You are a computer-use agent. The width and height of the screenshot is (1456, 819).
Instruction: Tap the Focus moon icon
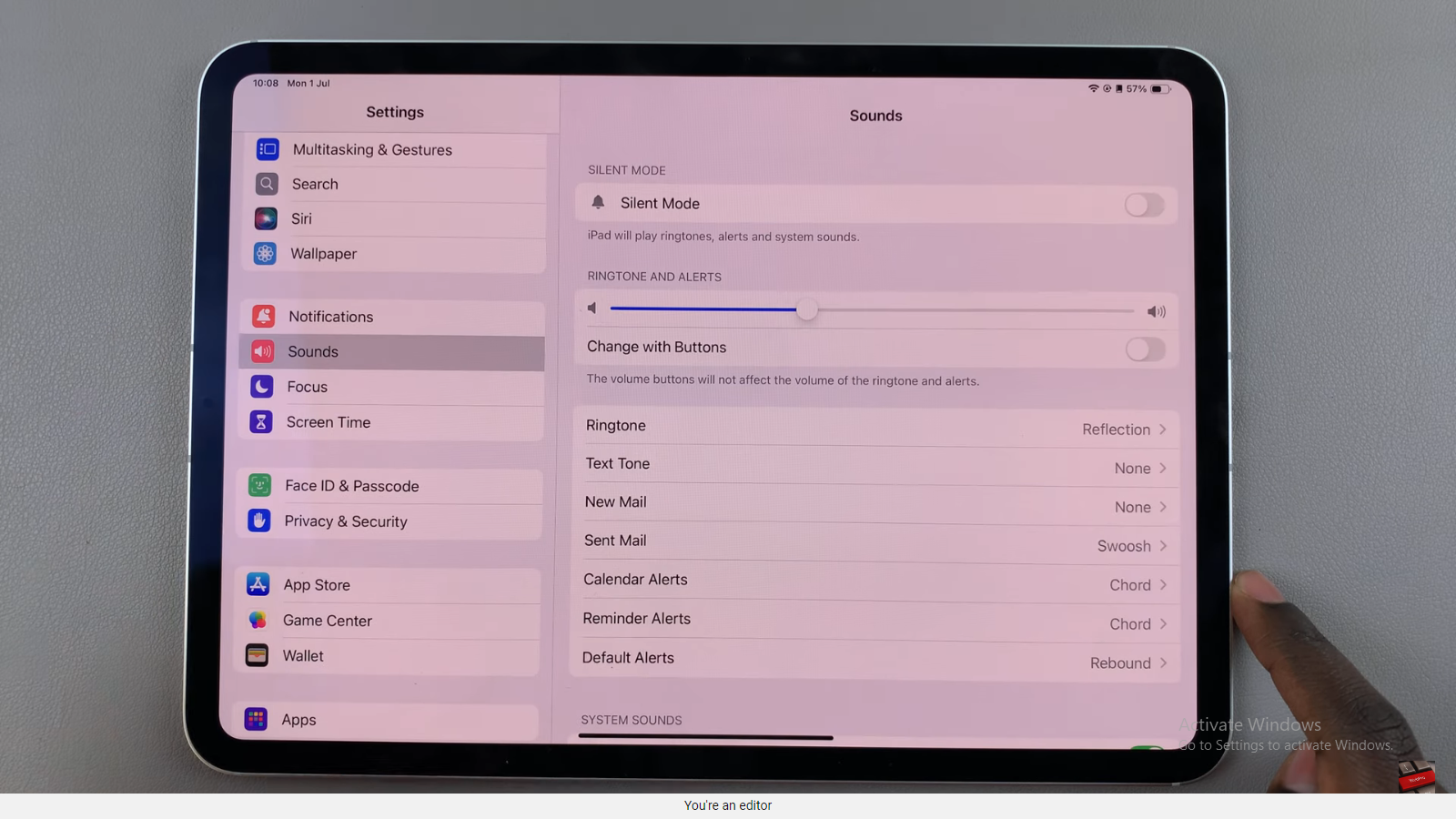pos(261,387)
